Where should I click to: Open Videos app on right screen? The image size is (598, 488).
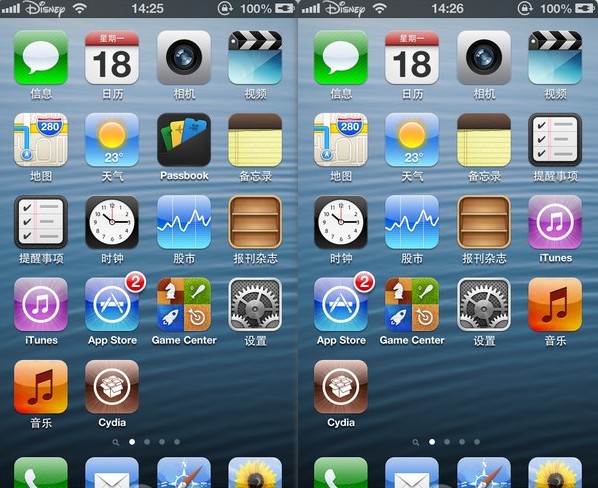pos(555,58)
